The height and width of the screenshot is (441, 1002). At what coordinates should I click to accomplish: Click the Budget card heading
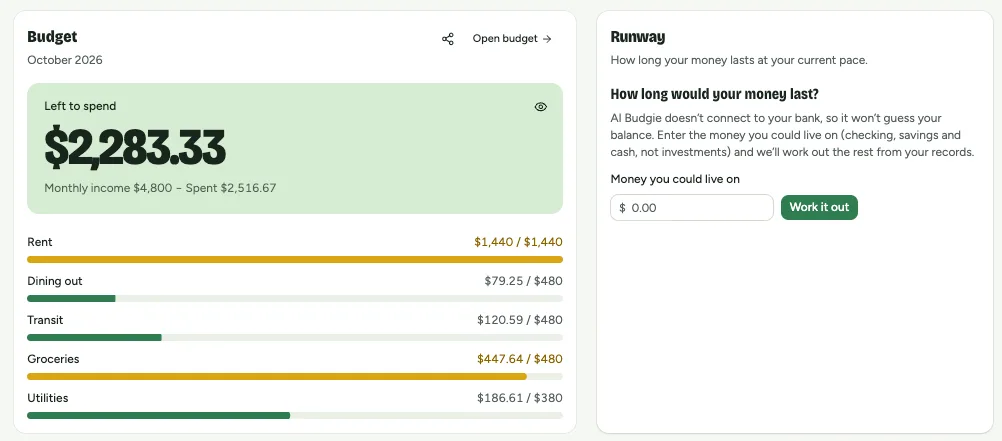coord(52,37)
